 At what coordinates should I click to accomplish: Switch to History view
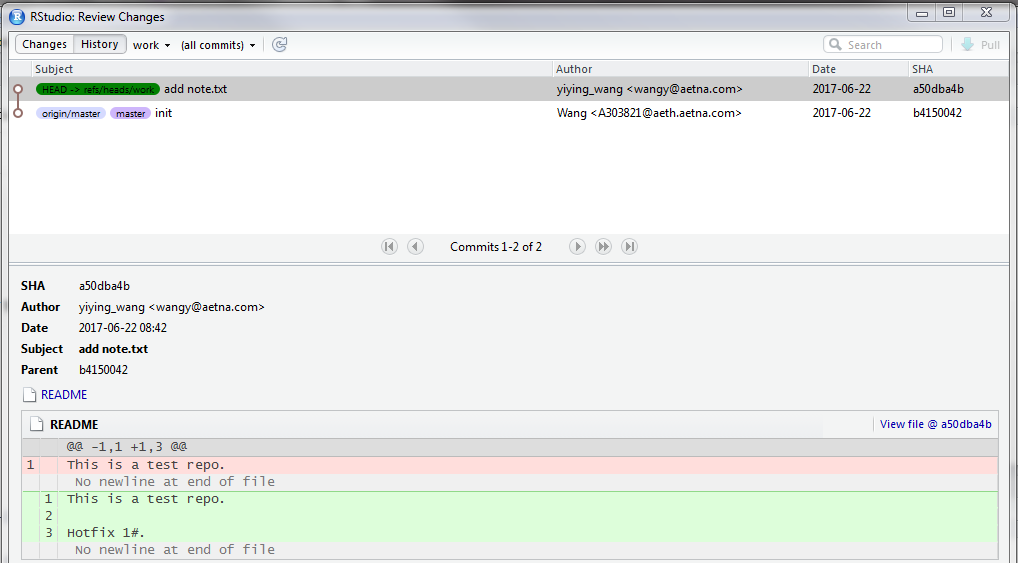pos(99,45)
